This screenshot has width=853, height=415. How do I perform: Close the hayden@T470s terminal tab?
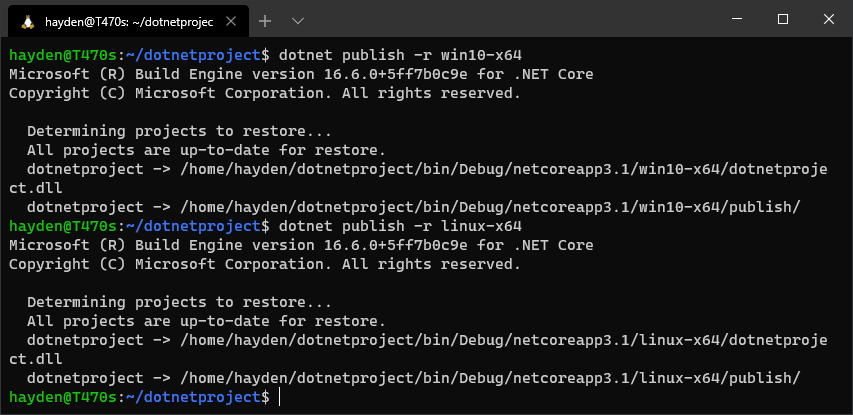231,21
